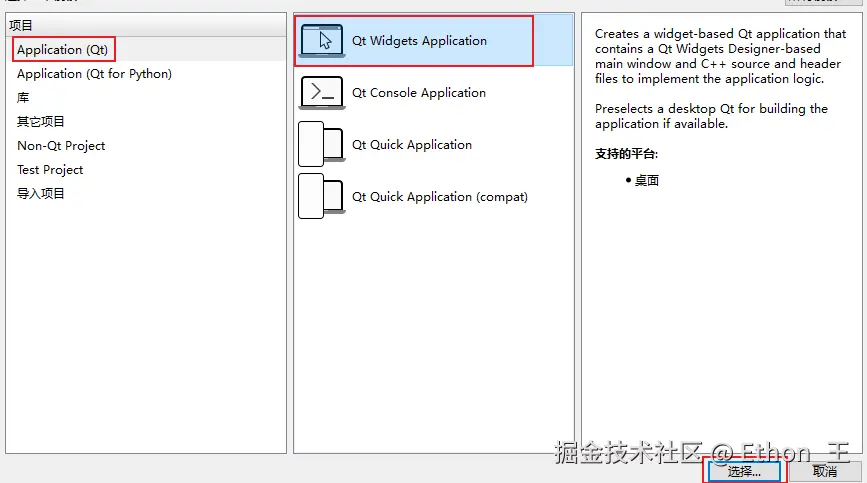Click the 取消 button
Viewport: 867px width, 483px height.
point(824,471)
